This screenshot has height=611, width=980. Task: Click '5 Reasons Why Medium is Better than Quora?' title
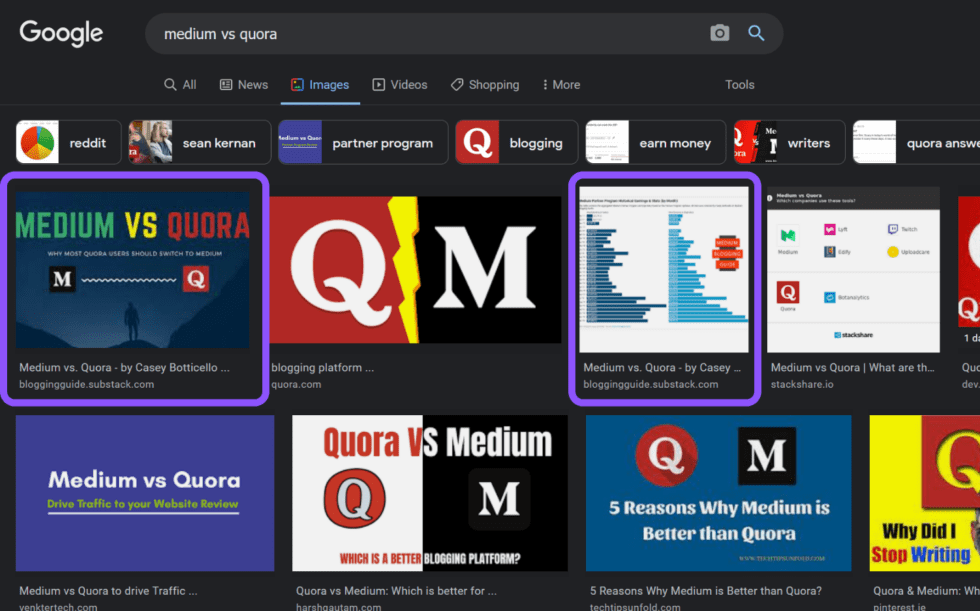click(x=706, y=590)
